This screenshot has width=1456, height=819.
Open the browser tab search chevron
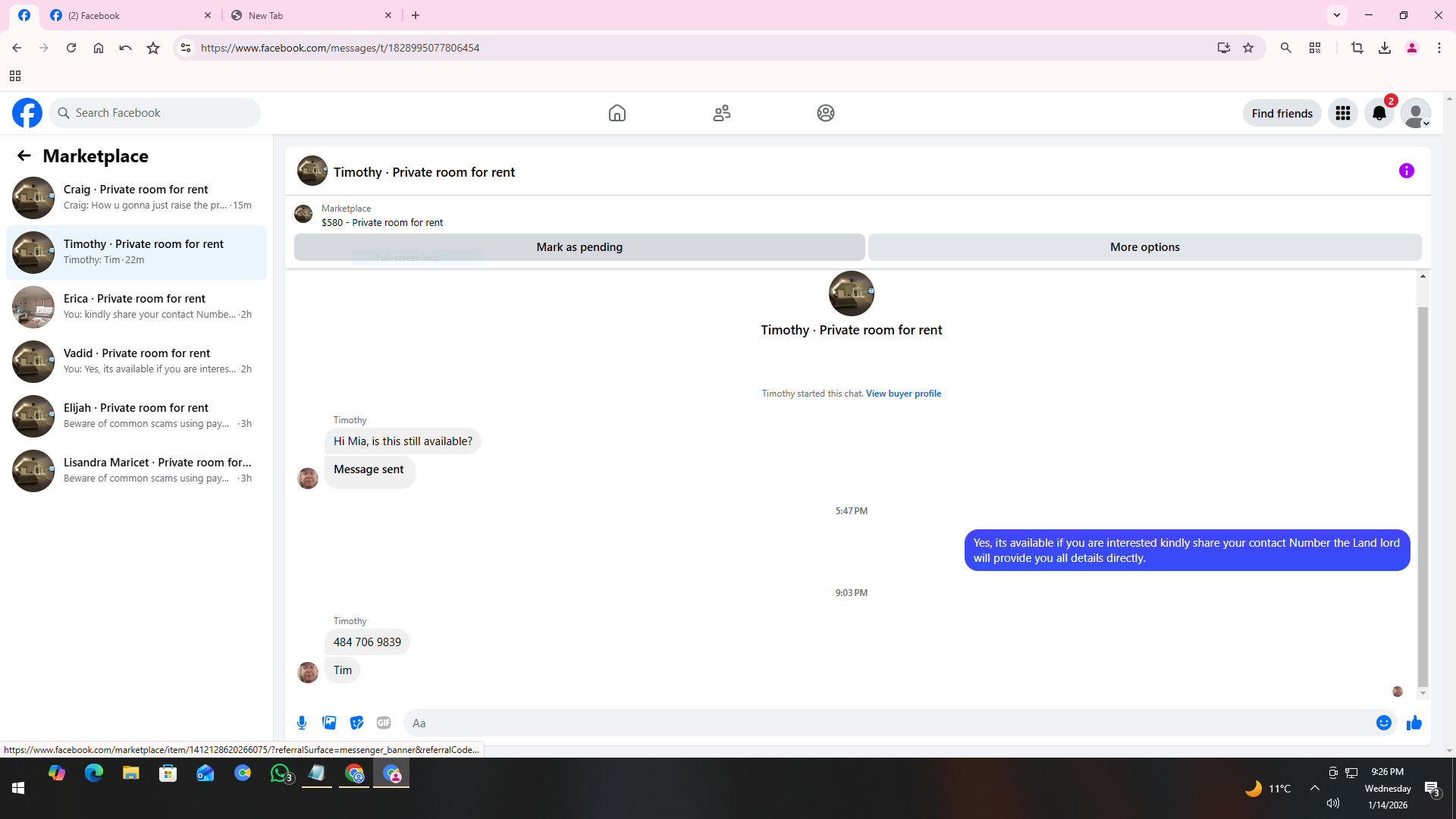(x=1337, y=15)
